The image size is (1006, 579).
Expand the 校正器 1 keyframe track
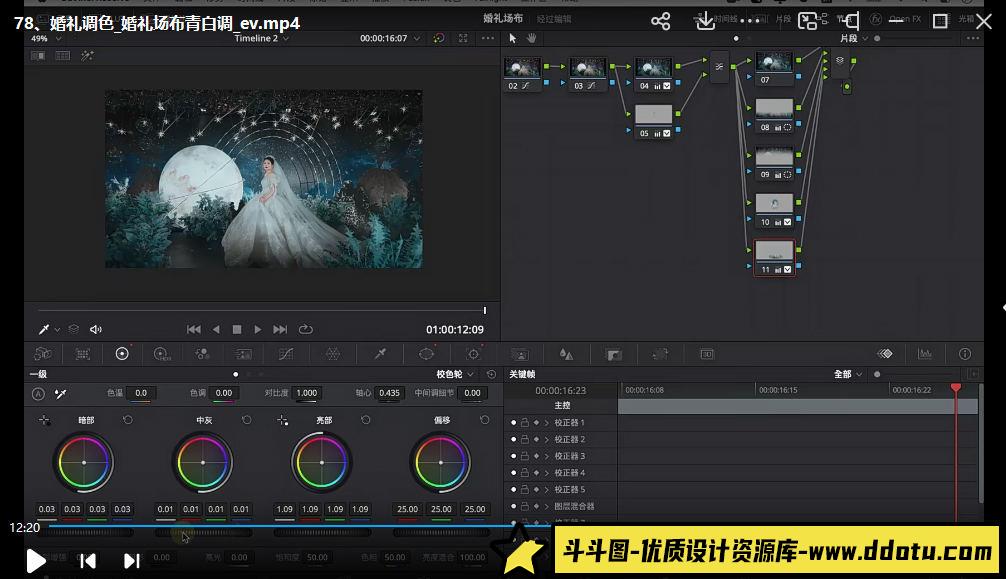(x=547, y=422)
